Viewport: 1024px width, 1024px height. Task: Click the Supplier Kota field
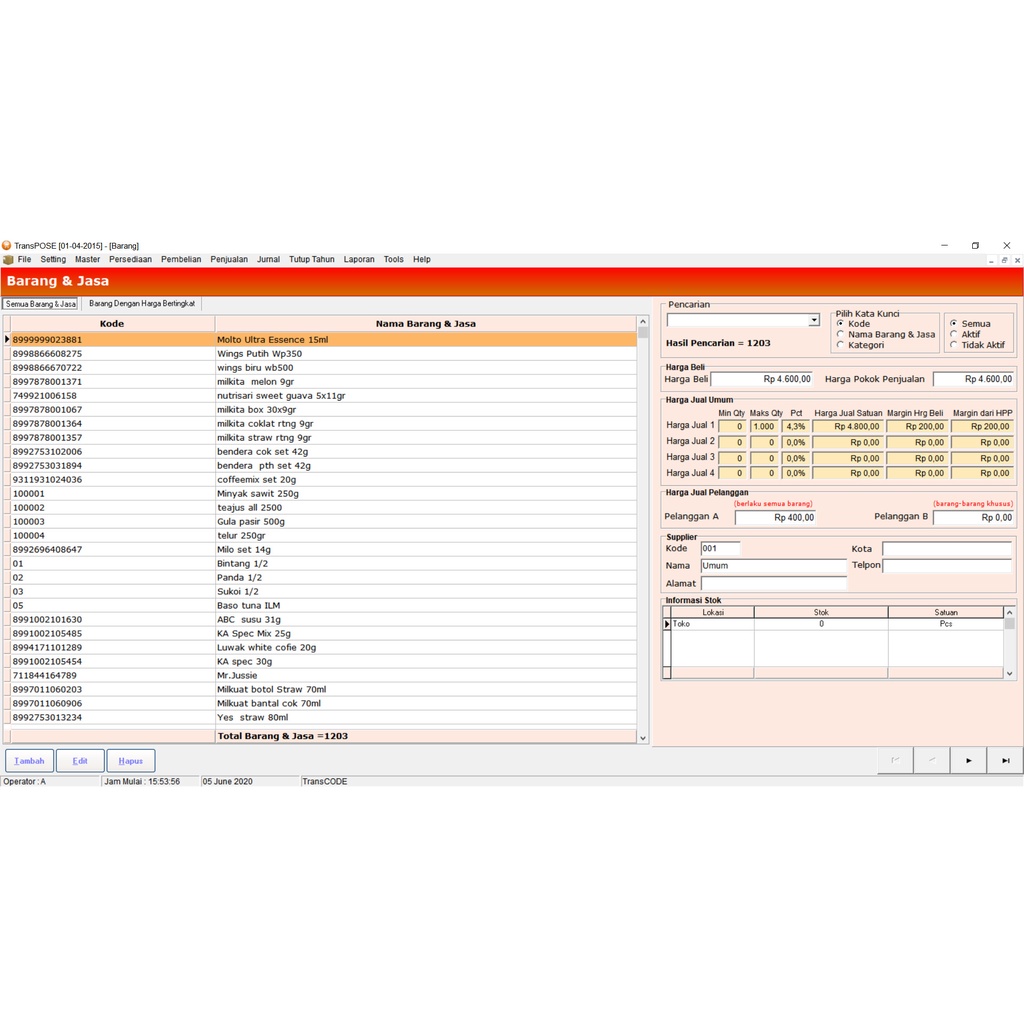[x=947, y=549]
